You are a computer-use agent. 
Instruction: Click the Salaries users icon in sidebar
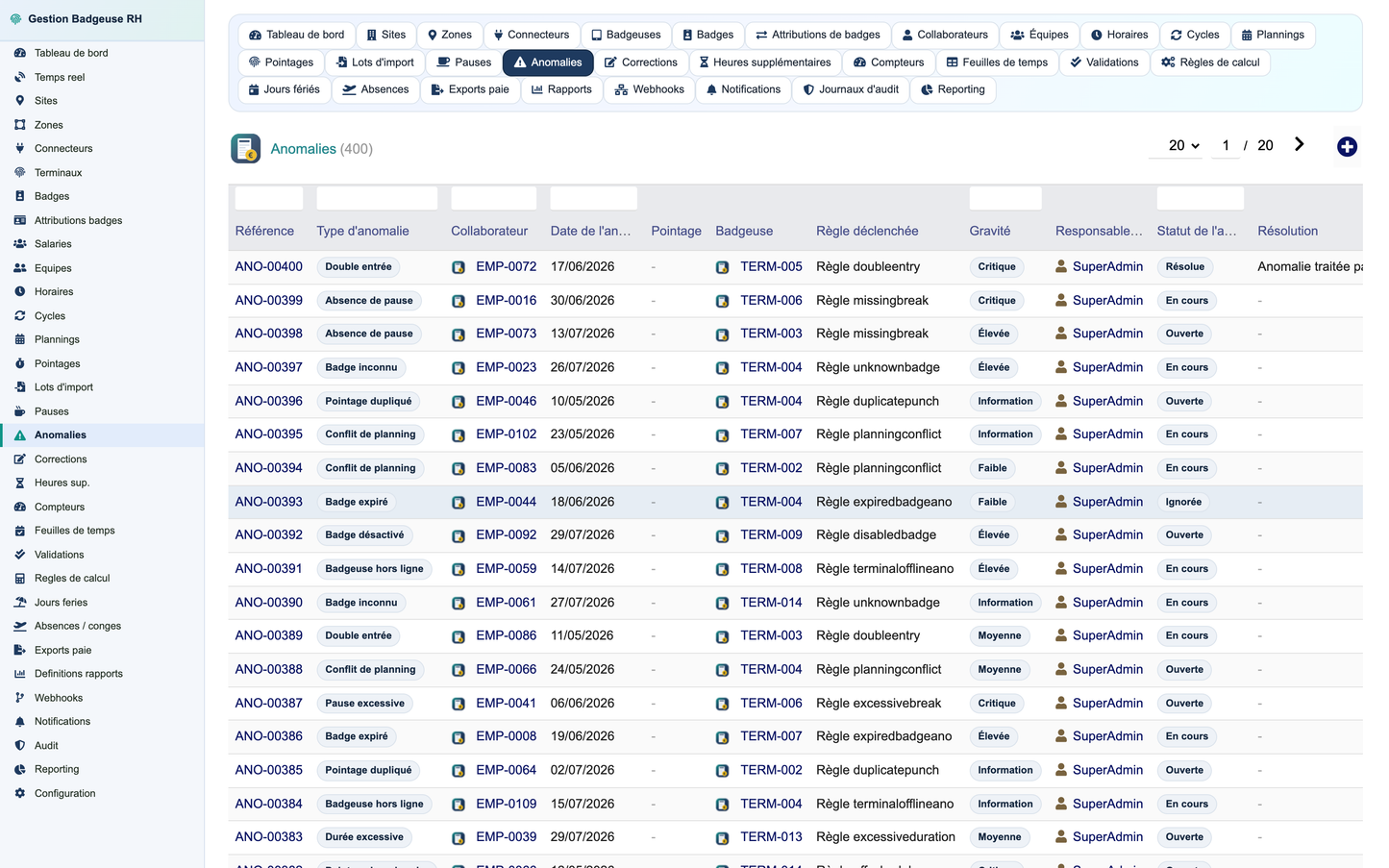click(19, 244)
